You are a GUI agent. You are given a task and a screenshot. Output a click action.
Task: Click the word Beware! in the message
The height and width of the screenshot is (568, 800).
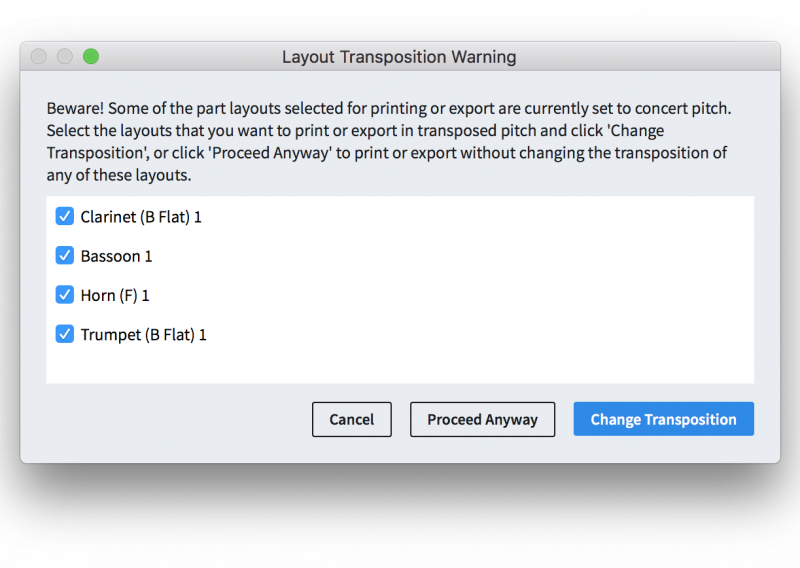75,108
